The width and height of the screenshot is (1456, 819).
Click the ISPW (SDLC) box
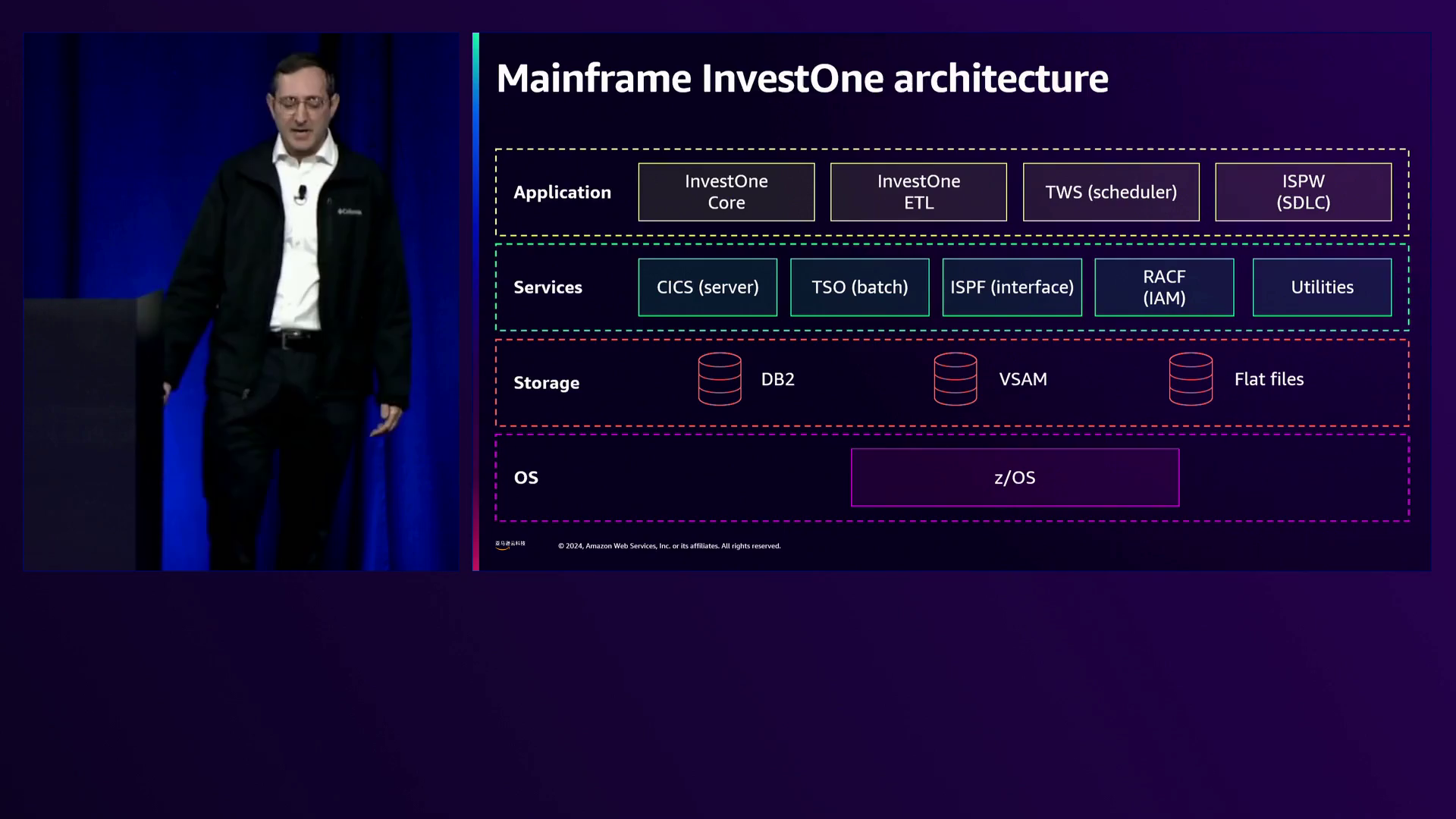(x=1303, y=192)
